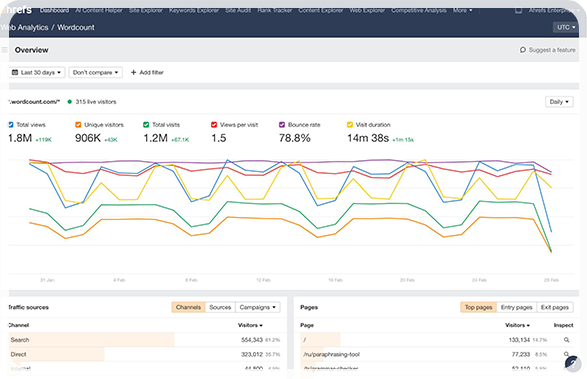This screenshot has width=587, height=379.
Task: Open Keywords Explorer
Action: [x=194, y=10]
